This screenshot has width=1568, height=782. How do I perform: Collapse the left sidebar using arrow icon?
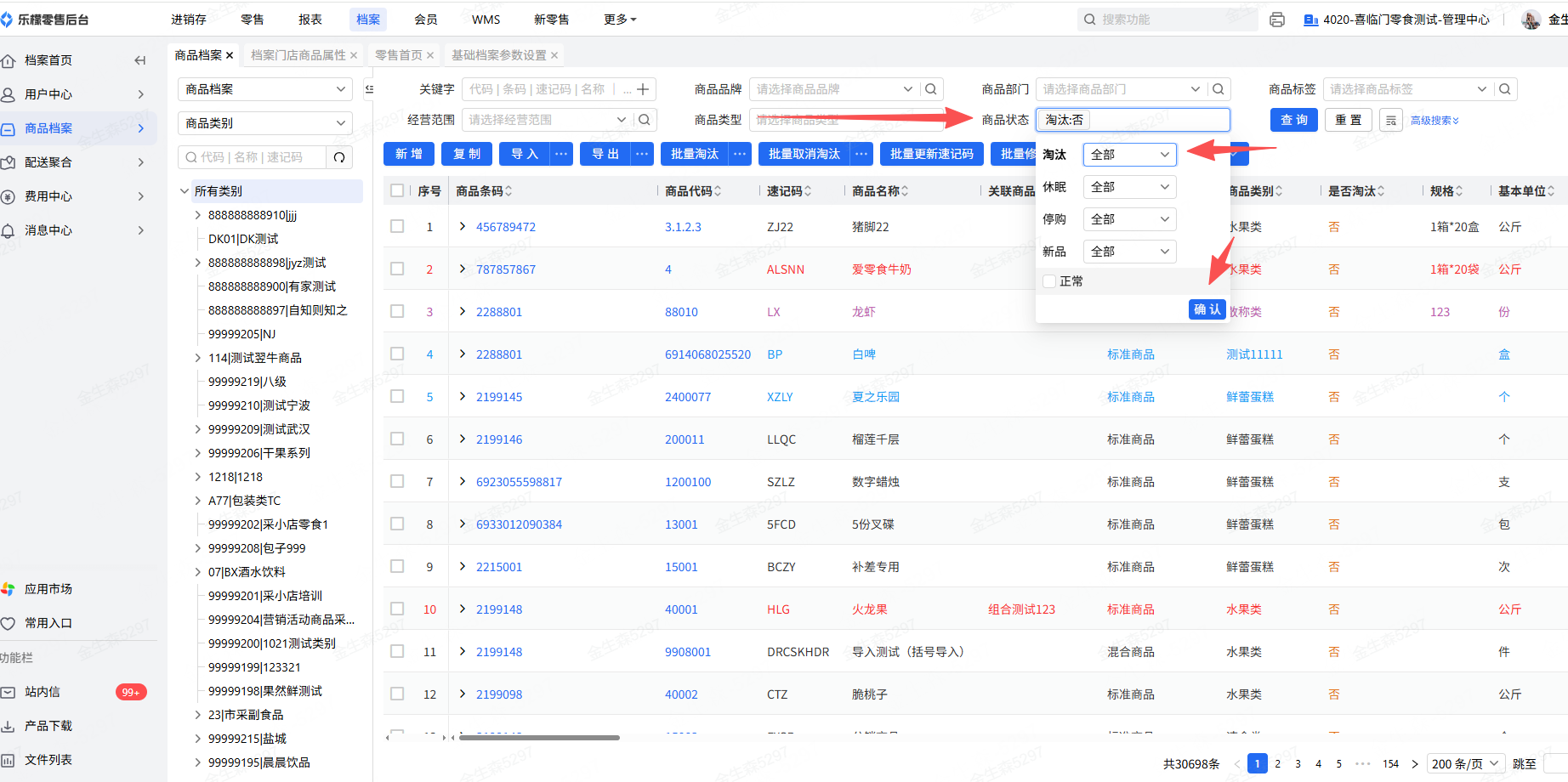[140, 60]
